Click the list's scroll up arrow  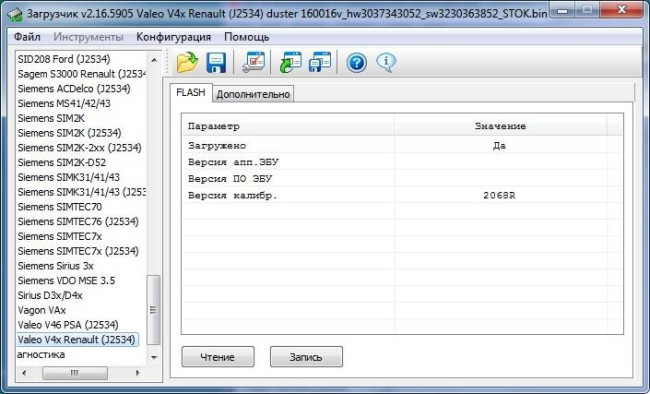tap(154, 60)
